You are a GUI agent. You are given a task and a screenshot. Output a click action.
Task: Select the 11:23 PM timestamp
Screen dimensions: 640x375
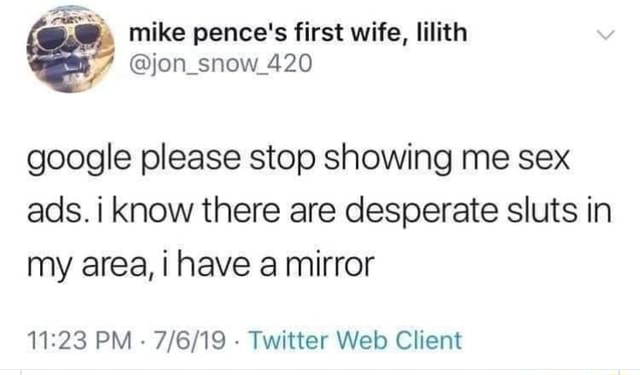80,340
